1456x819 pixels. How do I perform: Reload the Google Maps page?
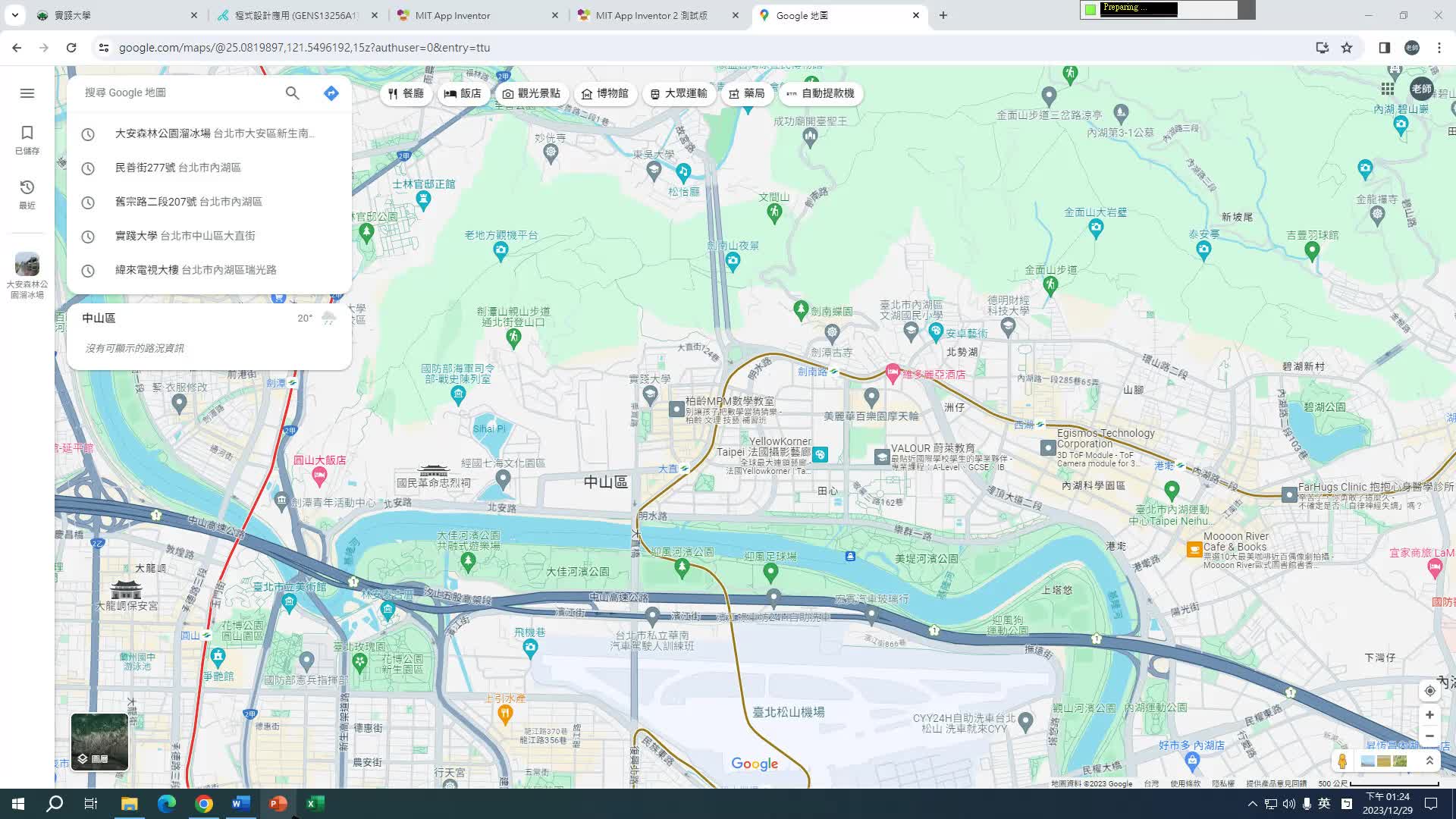click(x=71, y=47)
